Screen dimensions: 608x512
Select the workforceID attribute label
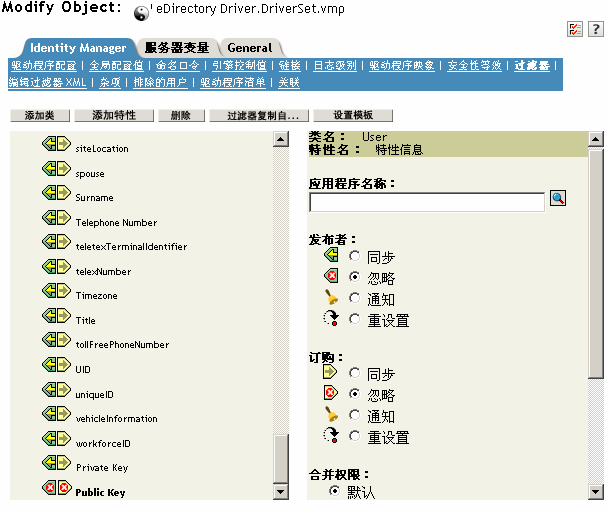point(103,443)
